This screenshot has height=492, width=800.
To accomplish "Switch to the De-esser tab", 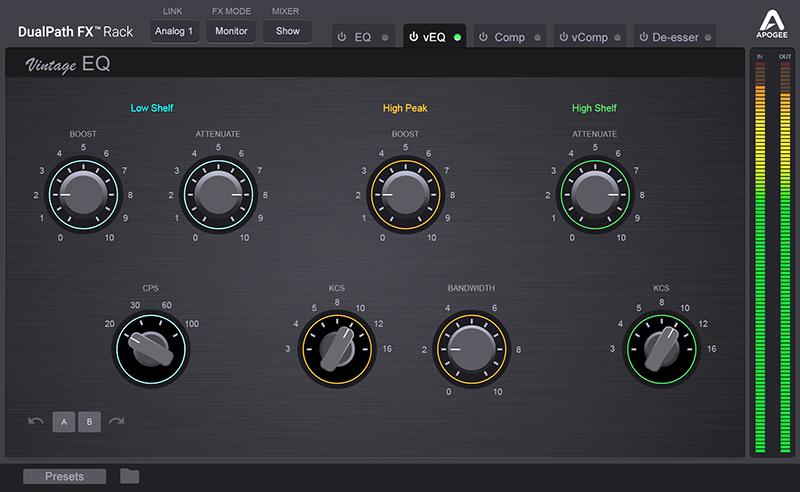I will [x=680, y=37].
